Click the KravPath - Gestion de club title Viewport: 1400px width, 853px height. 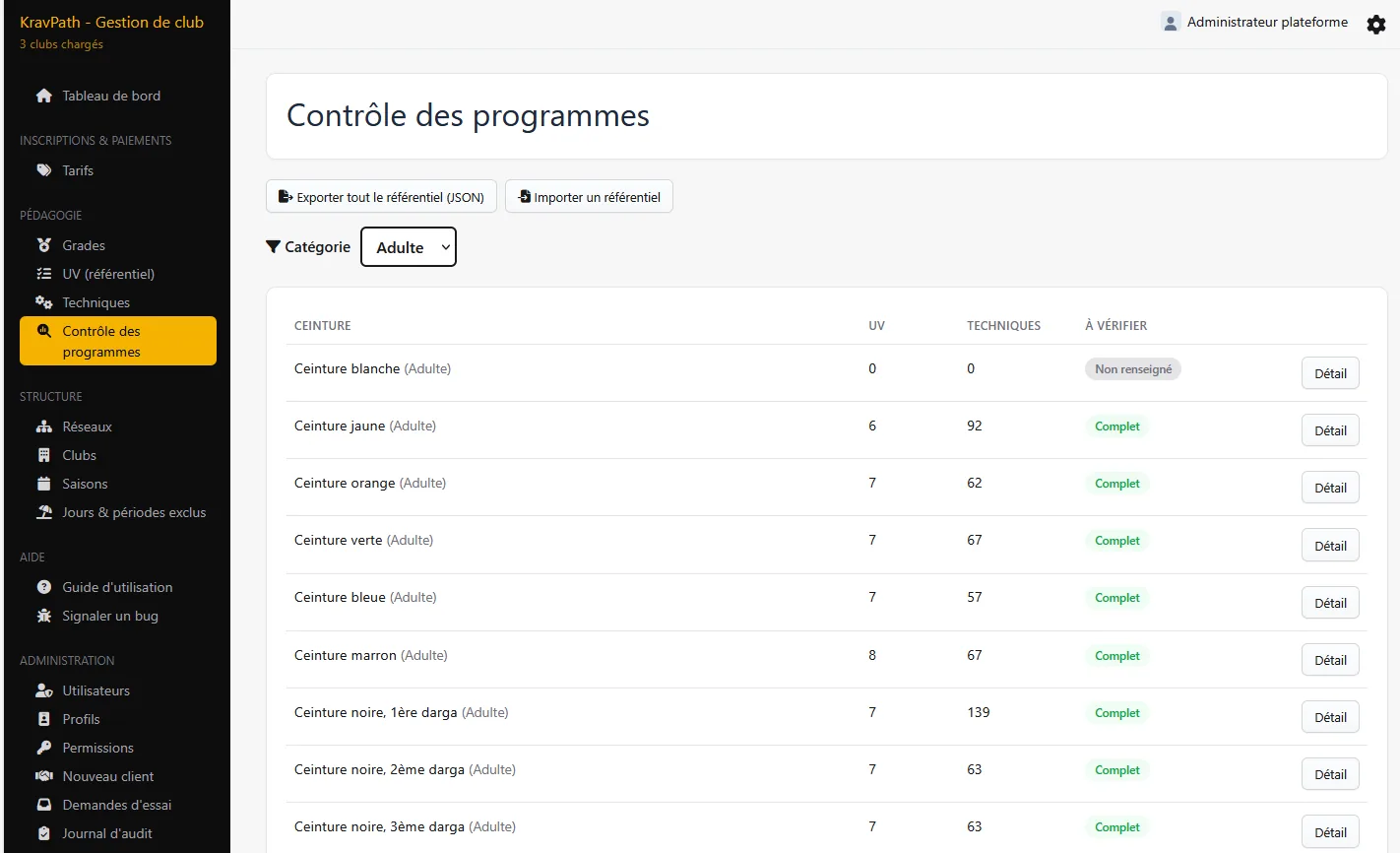(x=111, y=22)
